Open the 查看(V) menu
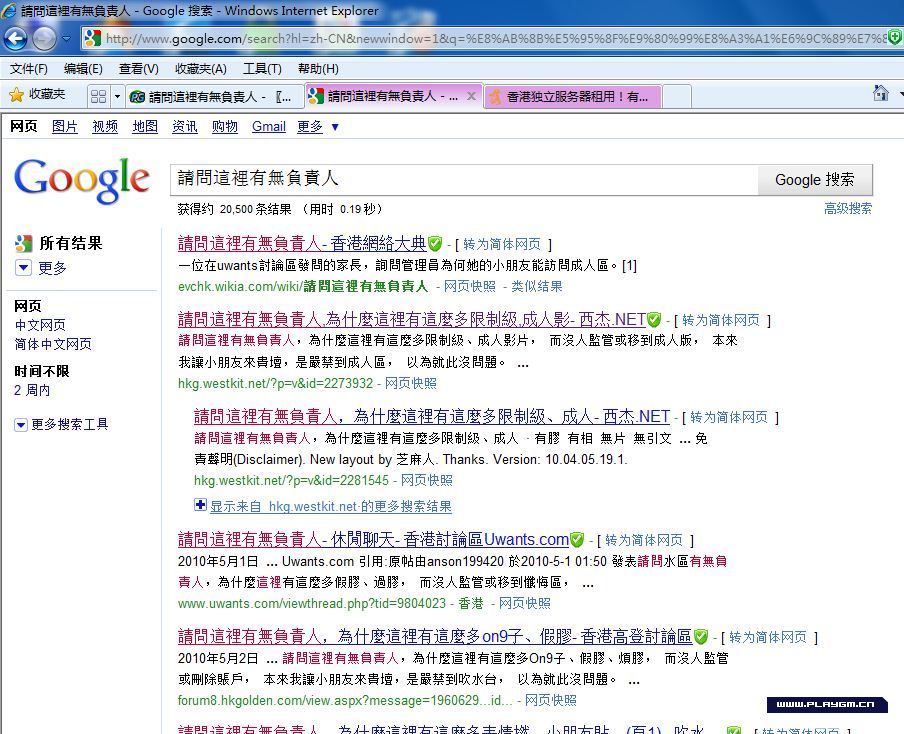This screenshot has width=904, height=734. [138, 69]
